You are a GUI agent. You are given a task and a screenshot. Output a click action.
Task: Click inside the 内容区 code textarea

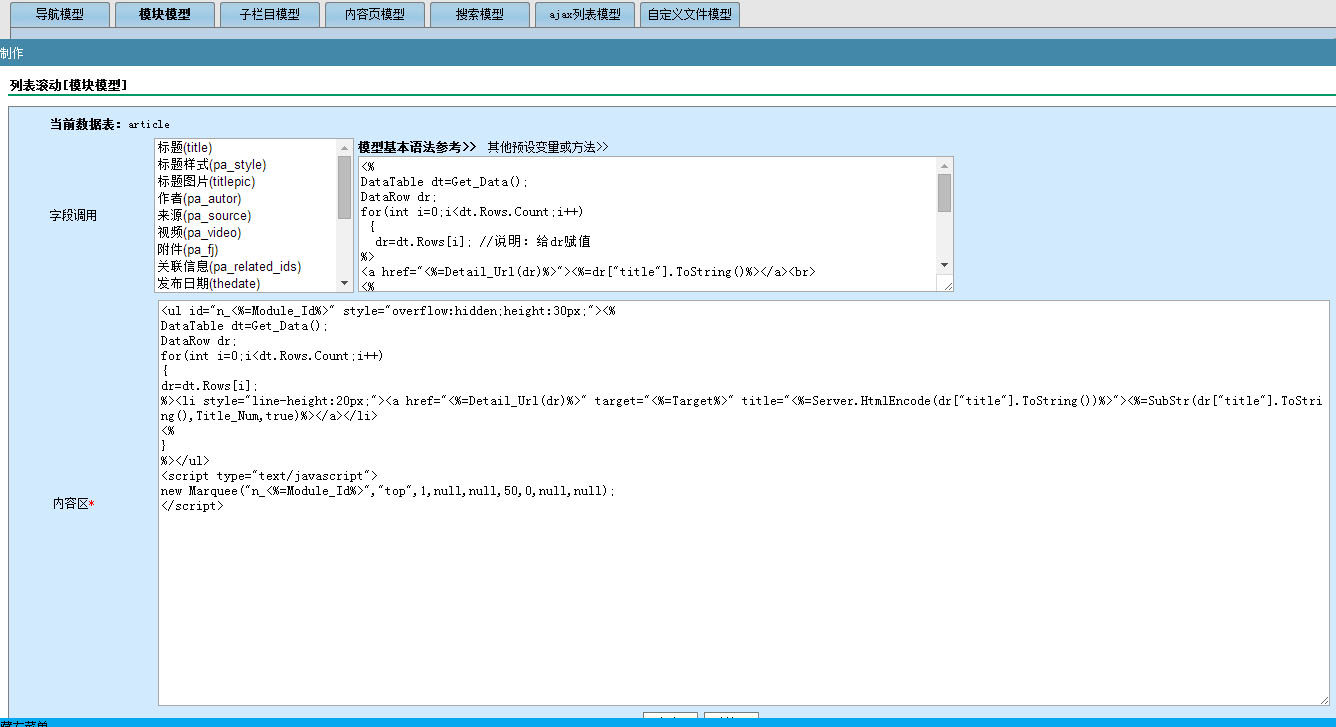740,600
